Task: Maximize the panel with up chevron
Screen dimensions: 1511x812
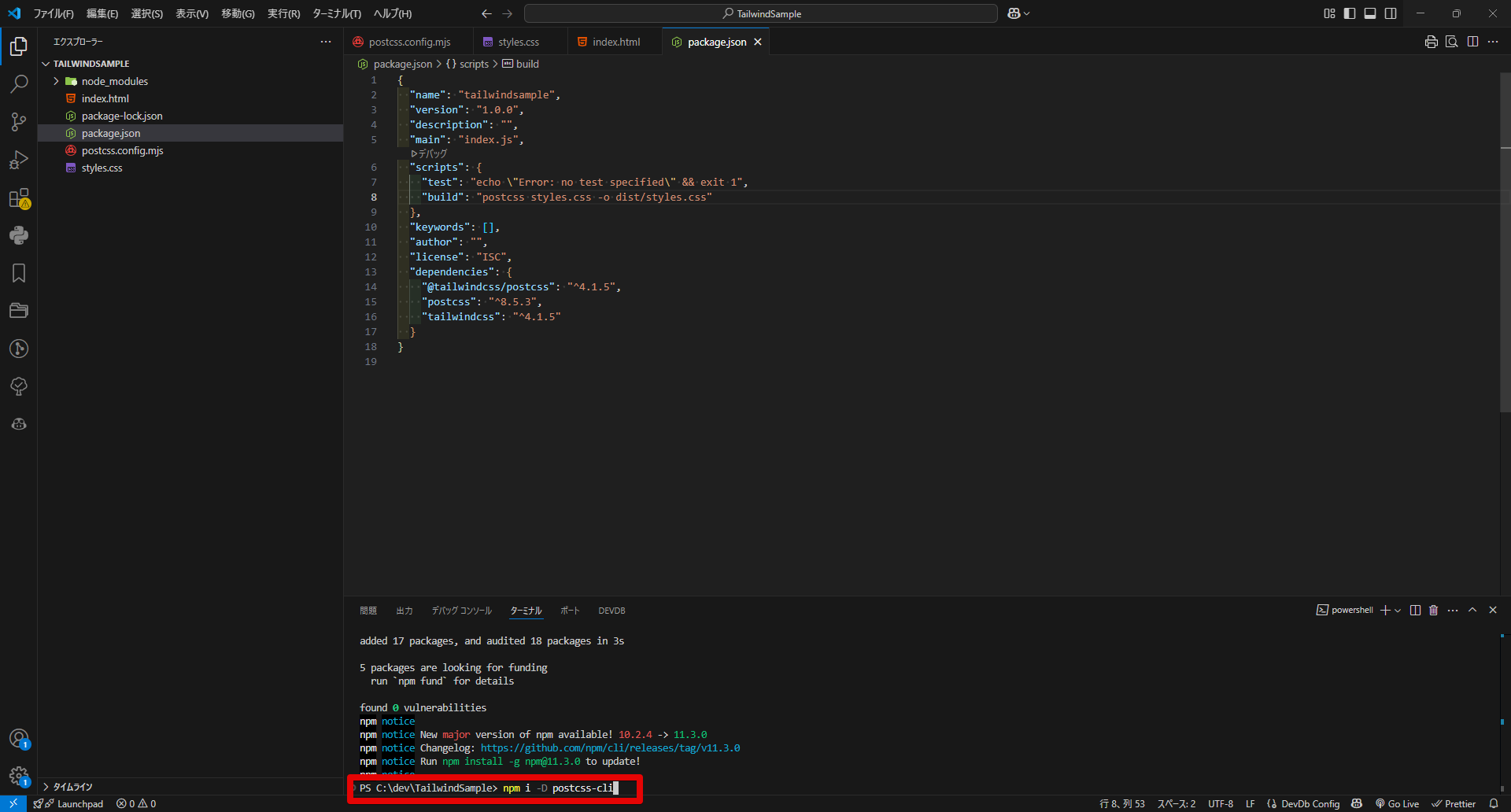Action: [x=1472, y=611]
